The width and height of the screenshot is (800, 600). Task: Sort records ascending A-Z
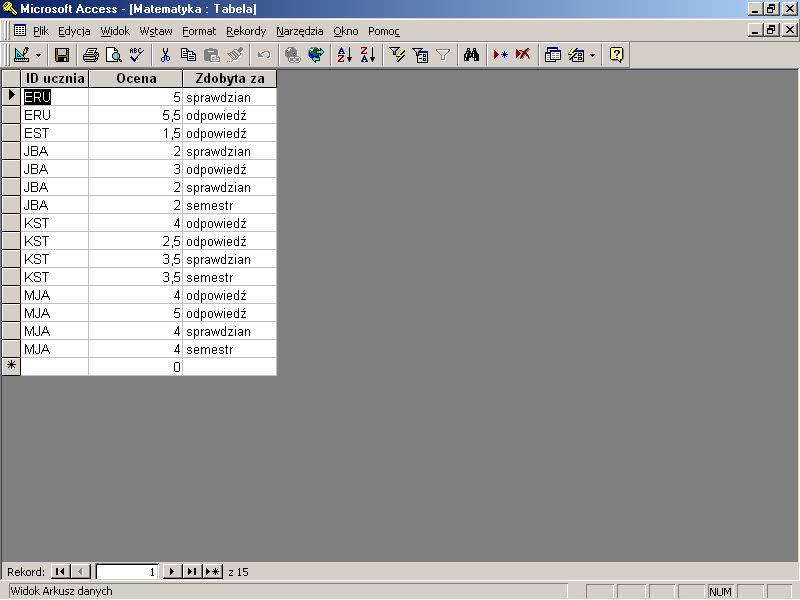(343, 55)
